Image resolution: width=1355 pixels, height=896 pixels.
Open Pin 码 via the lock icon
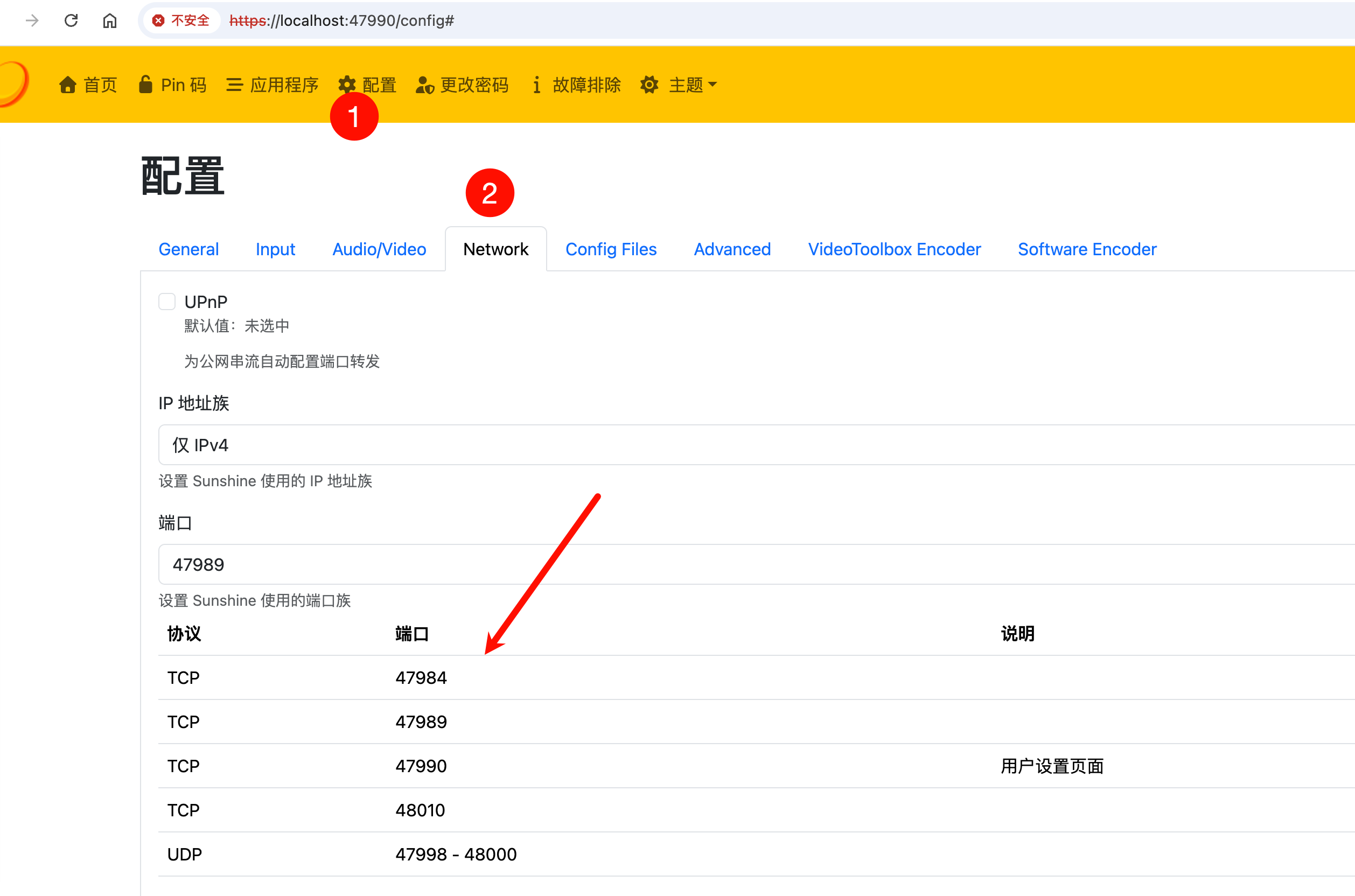coord(146,85)
